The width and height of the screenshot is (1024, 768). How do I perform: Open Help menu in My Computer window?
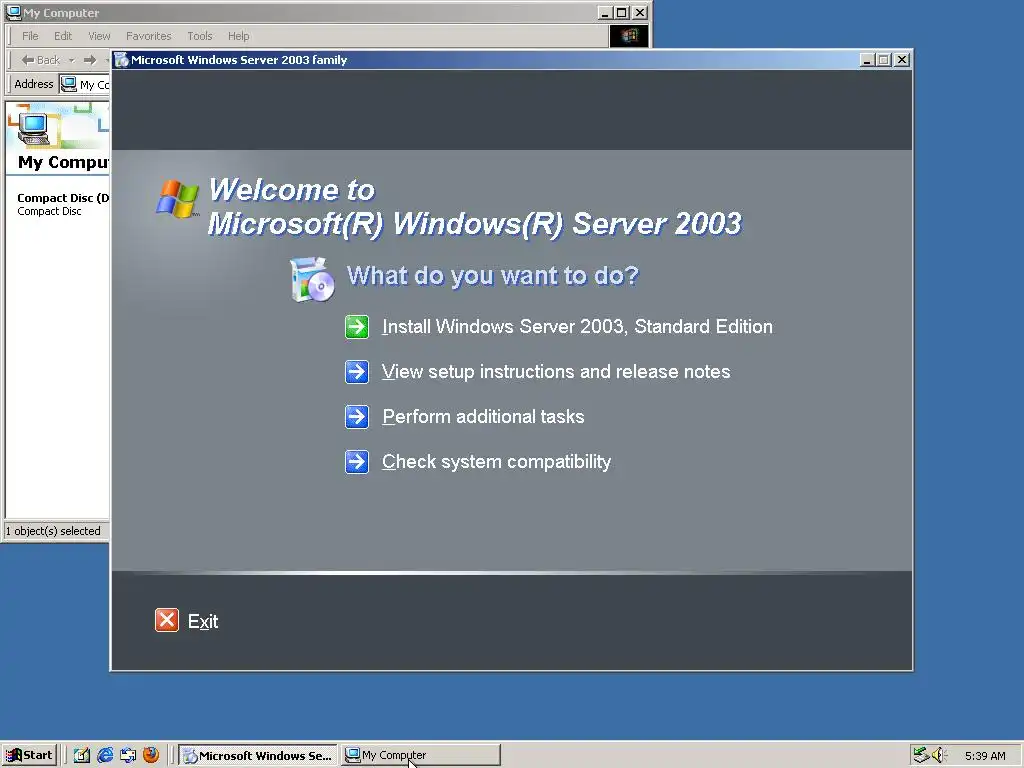click(238, 36)
